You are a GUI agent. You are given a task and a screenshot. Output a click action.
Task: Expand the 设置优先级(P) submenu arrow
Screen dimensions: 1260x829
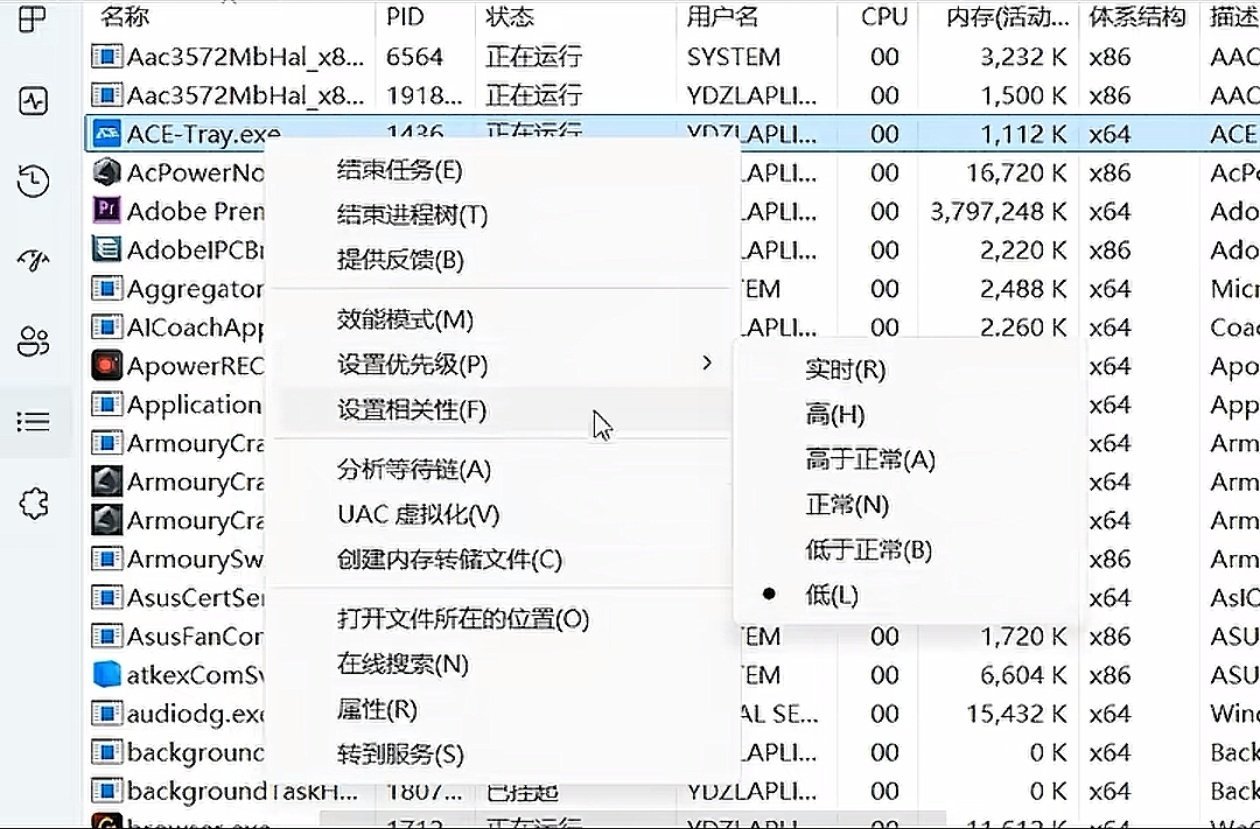(x=707, y=363)
